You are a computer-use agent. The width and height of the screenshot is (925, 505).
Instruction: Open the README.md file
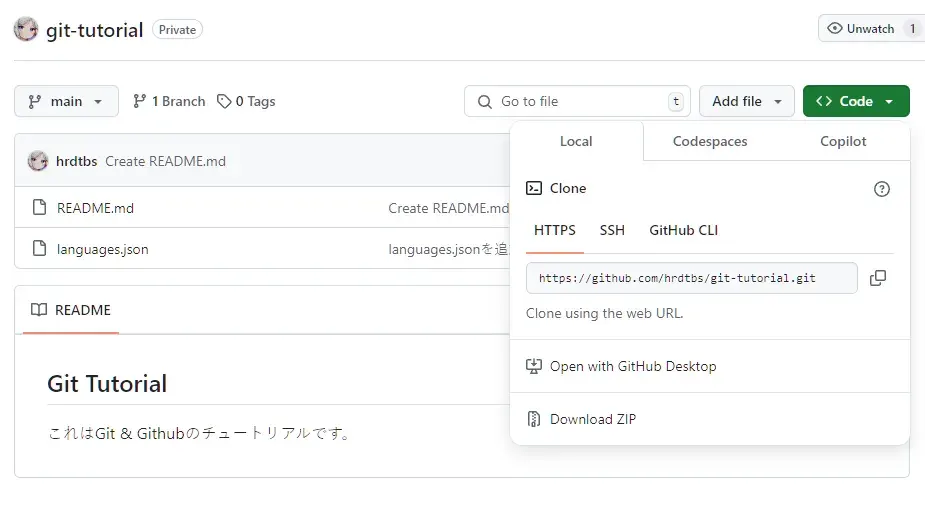point(96,208)
